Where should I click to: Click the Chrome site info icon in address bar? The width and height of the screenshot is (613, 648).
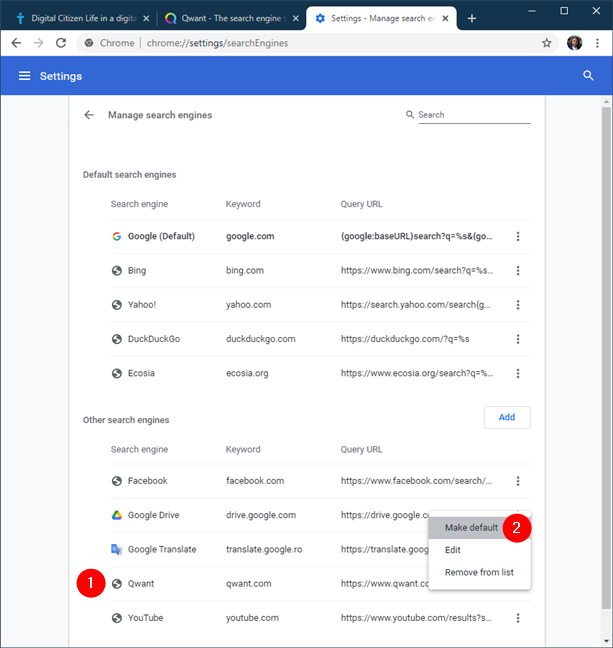[x=89, y=43]
